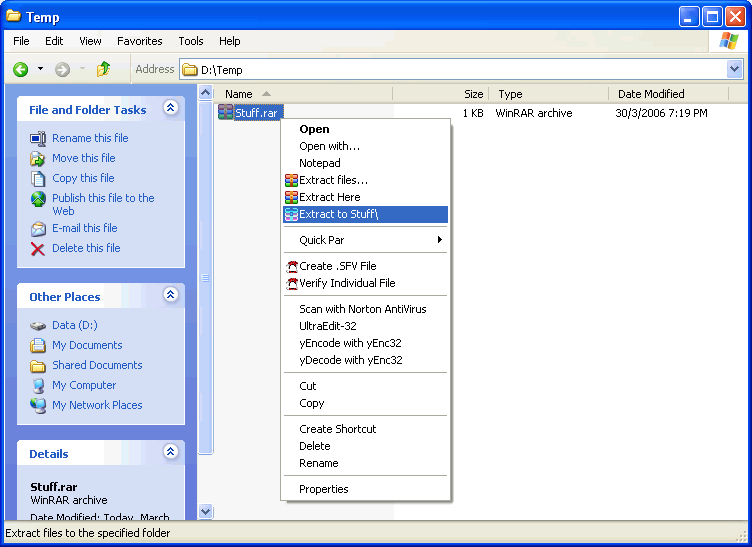Click the WinRAR icon beside Extract files...
The height and width of the screenshot is (547, 752).
(291, 180)
